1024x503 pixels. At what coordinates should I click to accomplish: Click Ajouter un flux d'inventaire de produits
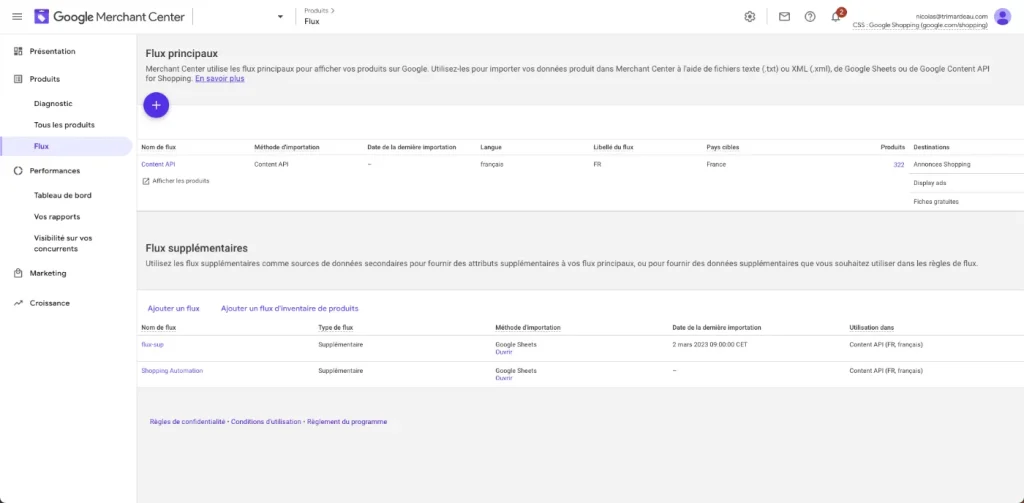(289, 308)
